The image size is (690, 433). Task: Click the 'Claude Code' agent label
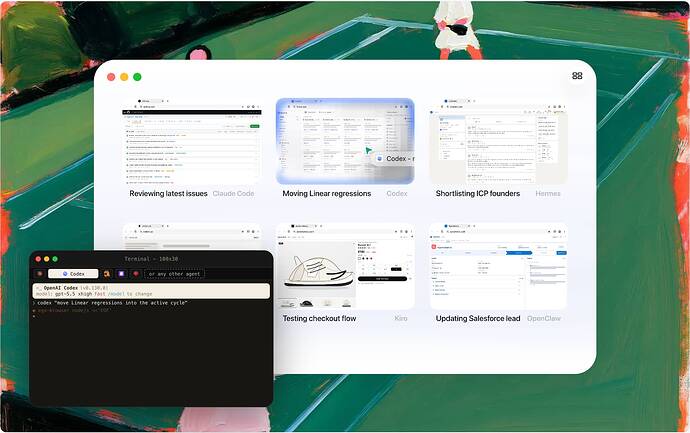tap(233, 194)
